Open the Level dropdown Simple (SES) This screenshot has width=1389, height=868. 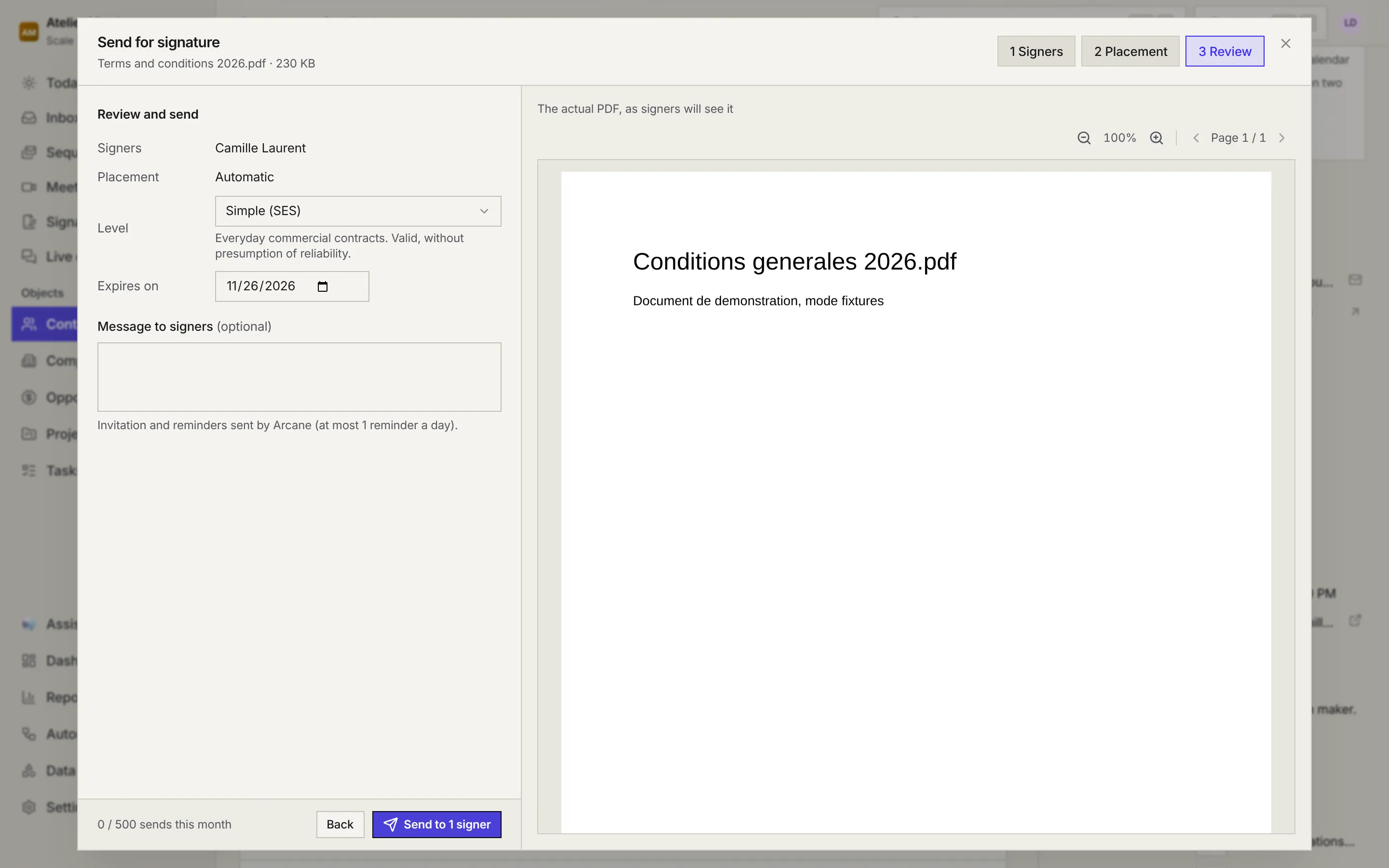[x=358, y=211]
